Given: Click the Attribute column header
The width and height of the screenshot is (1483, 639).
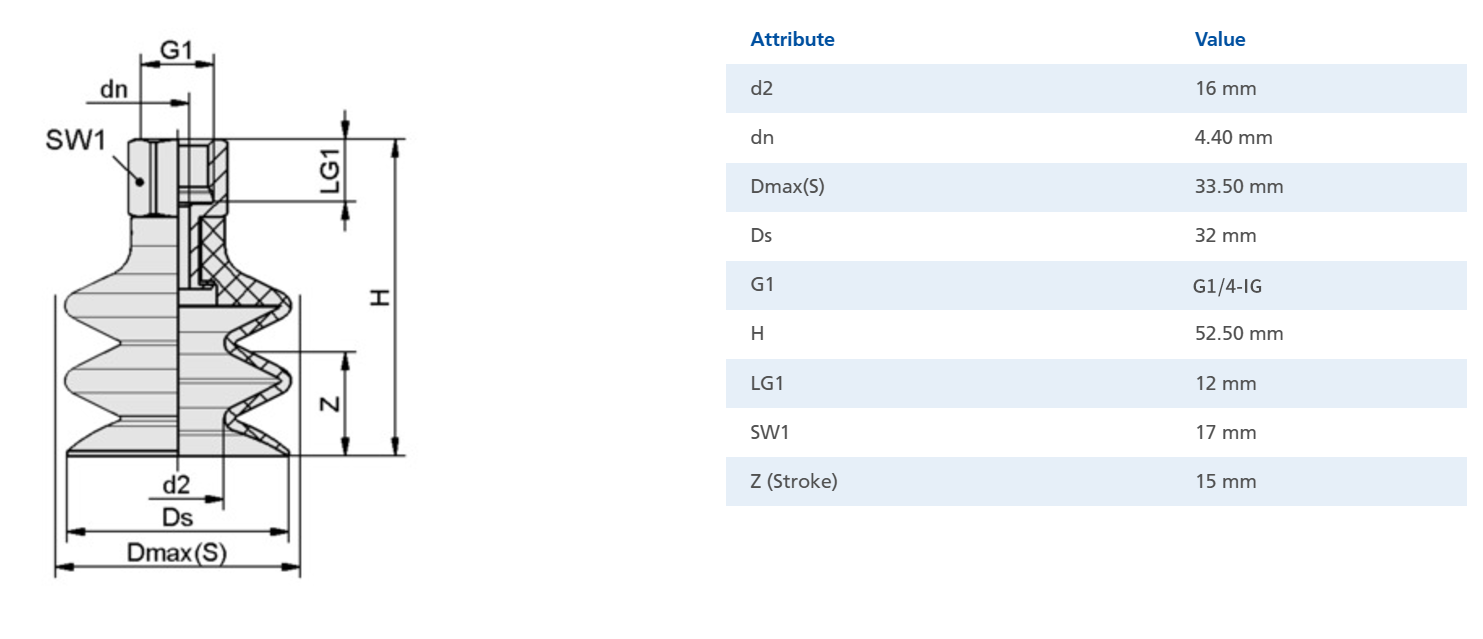Looking at the screenshot, I should tap(792, 40).
